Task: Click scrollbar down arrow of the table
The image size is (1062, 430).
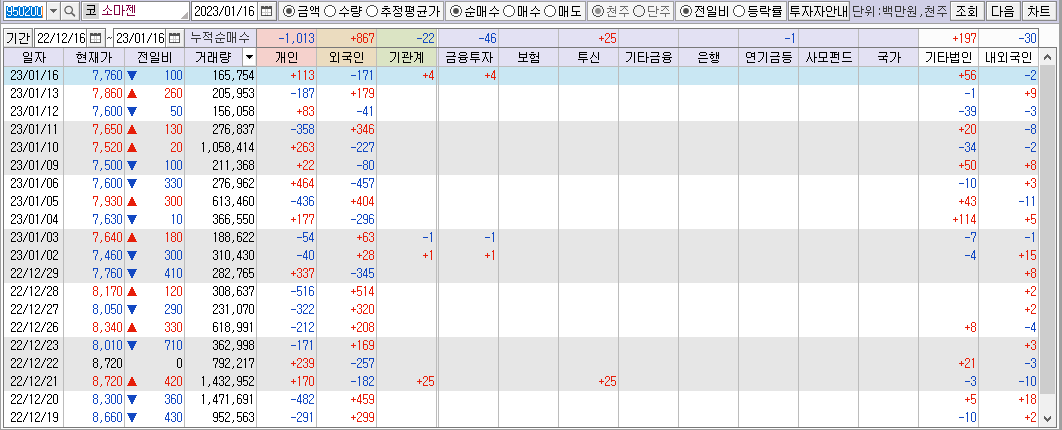Action: tap(1050, 417)
